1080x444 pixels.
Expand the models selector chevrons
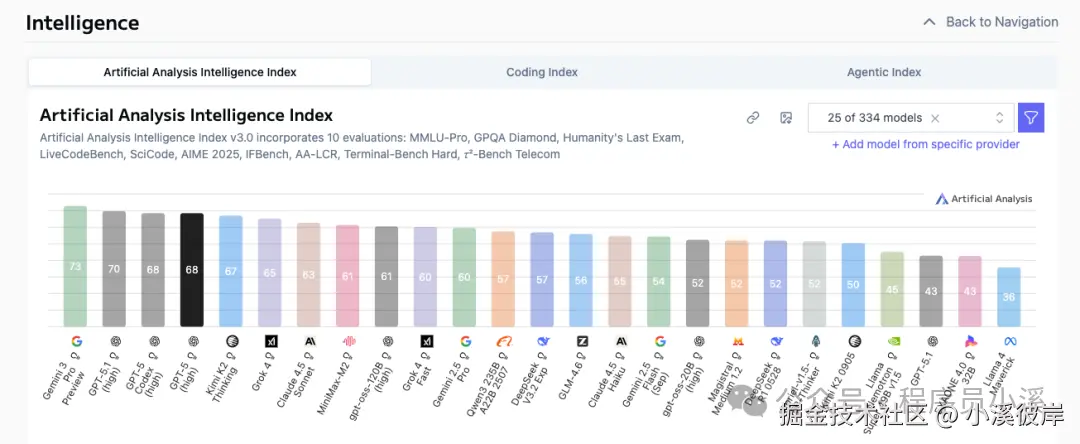[x=999, y=118]
